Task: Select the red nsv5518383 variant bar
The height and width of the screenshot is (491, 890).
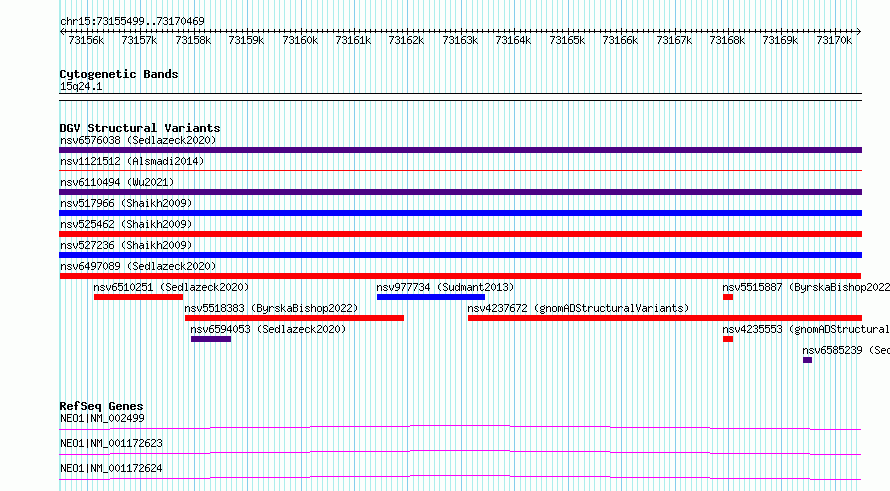Action: pyautogui.click(x=294, y=318)
